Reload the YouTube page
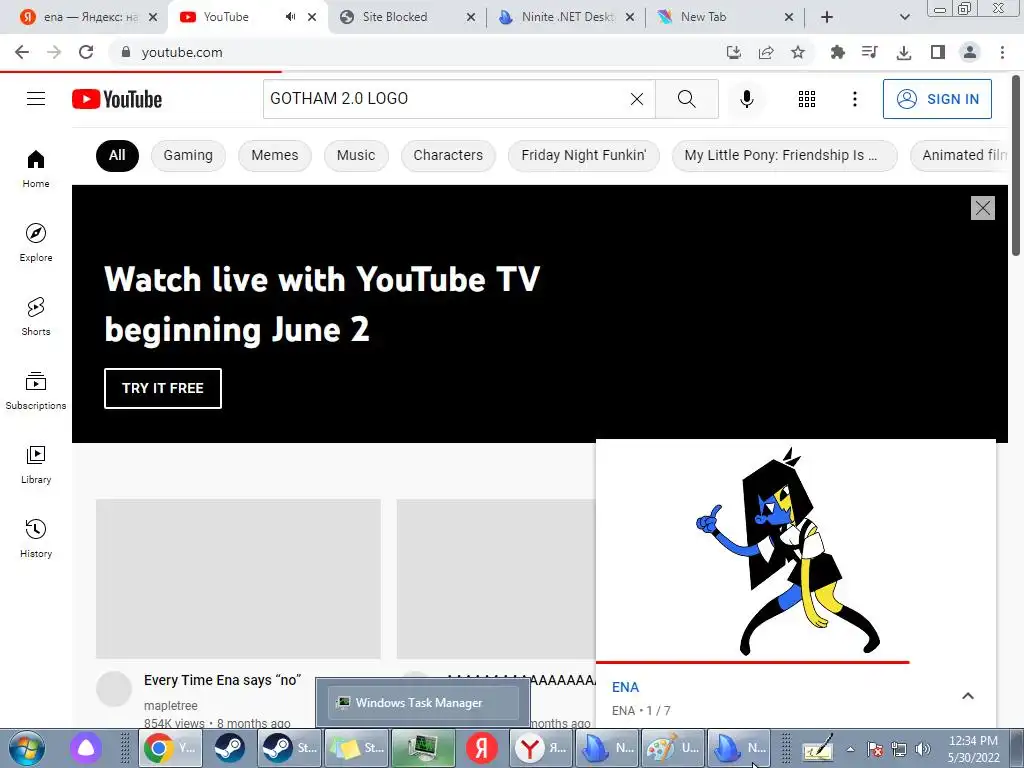This screenshot has height=768, width=1024. pos(86,52)
